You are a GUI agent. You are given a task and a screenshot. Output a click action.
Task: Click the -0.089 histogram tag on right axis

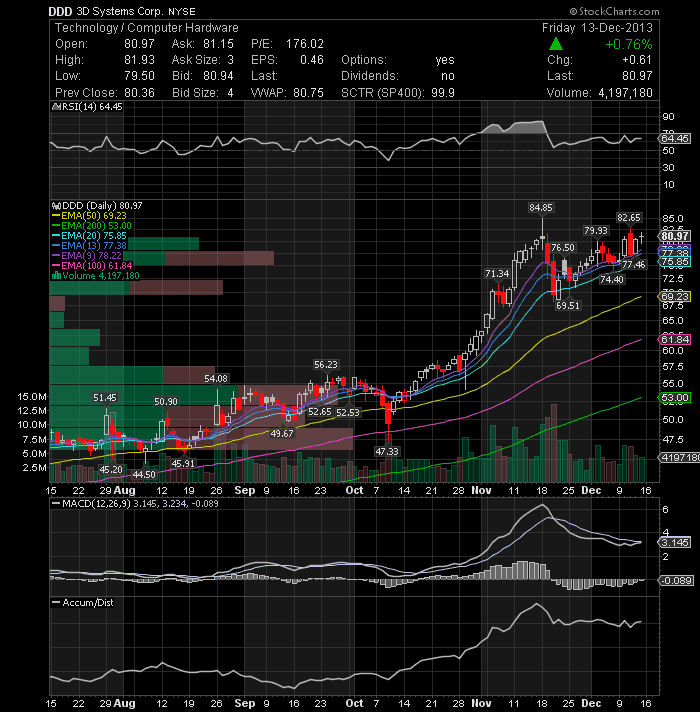[676, 580]
